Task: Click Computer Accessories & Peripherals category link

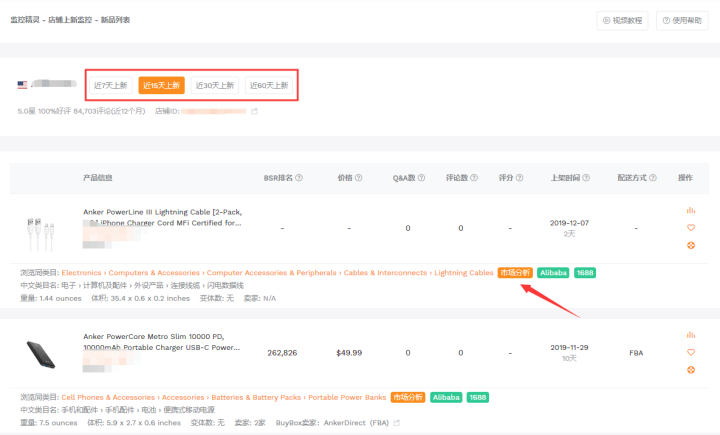Action: point(271,273)
